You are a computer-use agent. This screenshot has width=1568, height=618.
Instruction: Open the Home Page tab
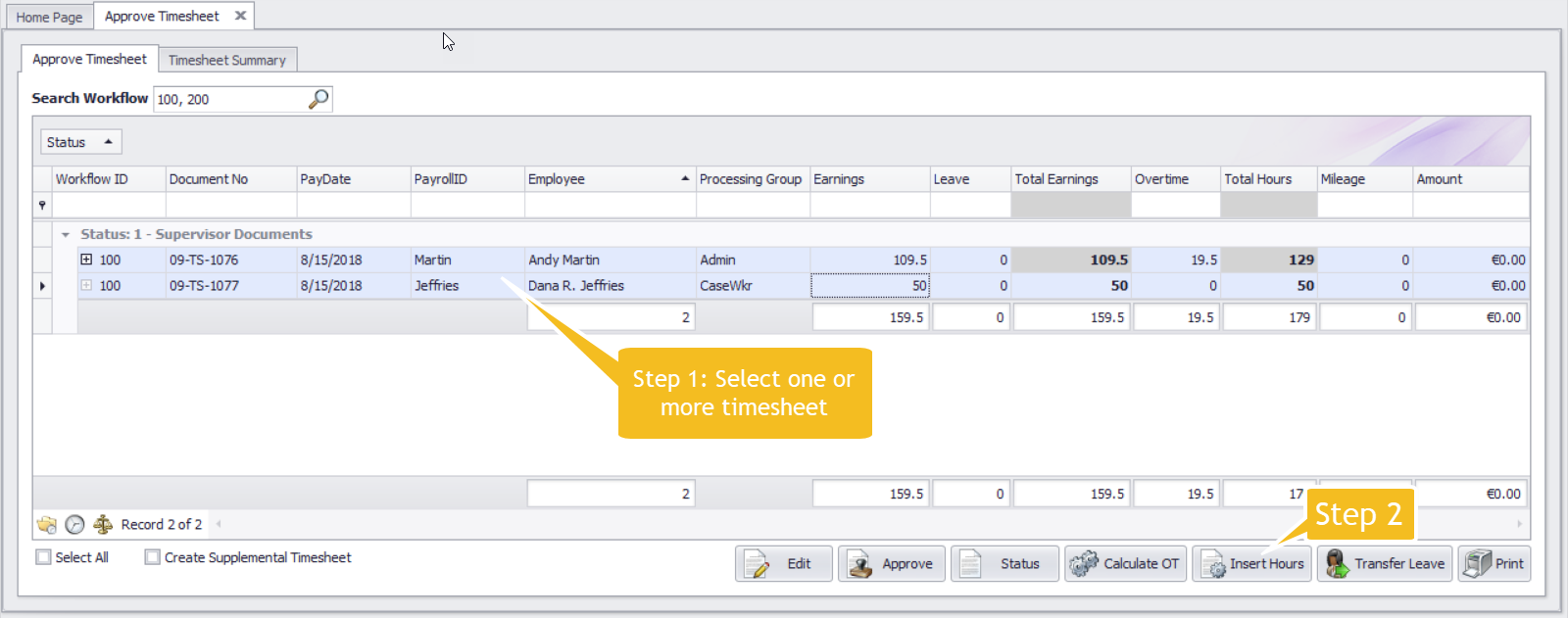(49, 17)
